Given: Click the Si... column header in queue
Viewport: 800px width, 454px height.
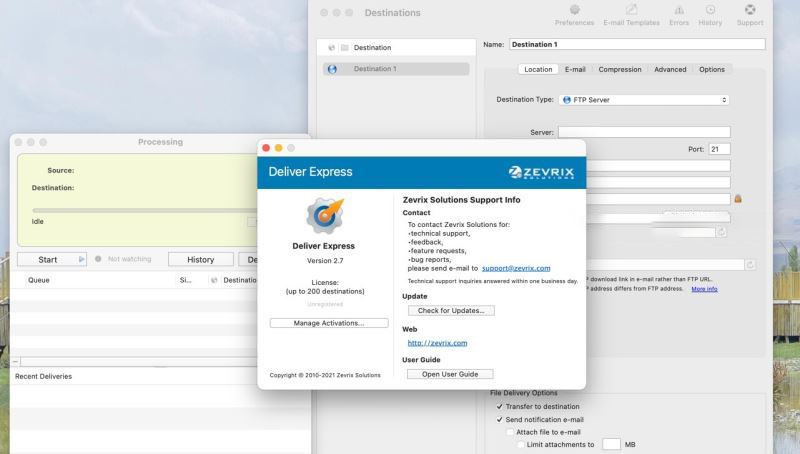Looking at the screenshot, I should click(x=185, y=280).
